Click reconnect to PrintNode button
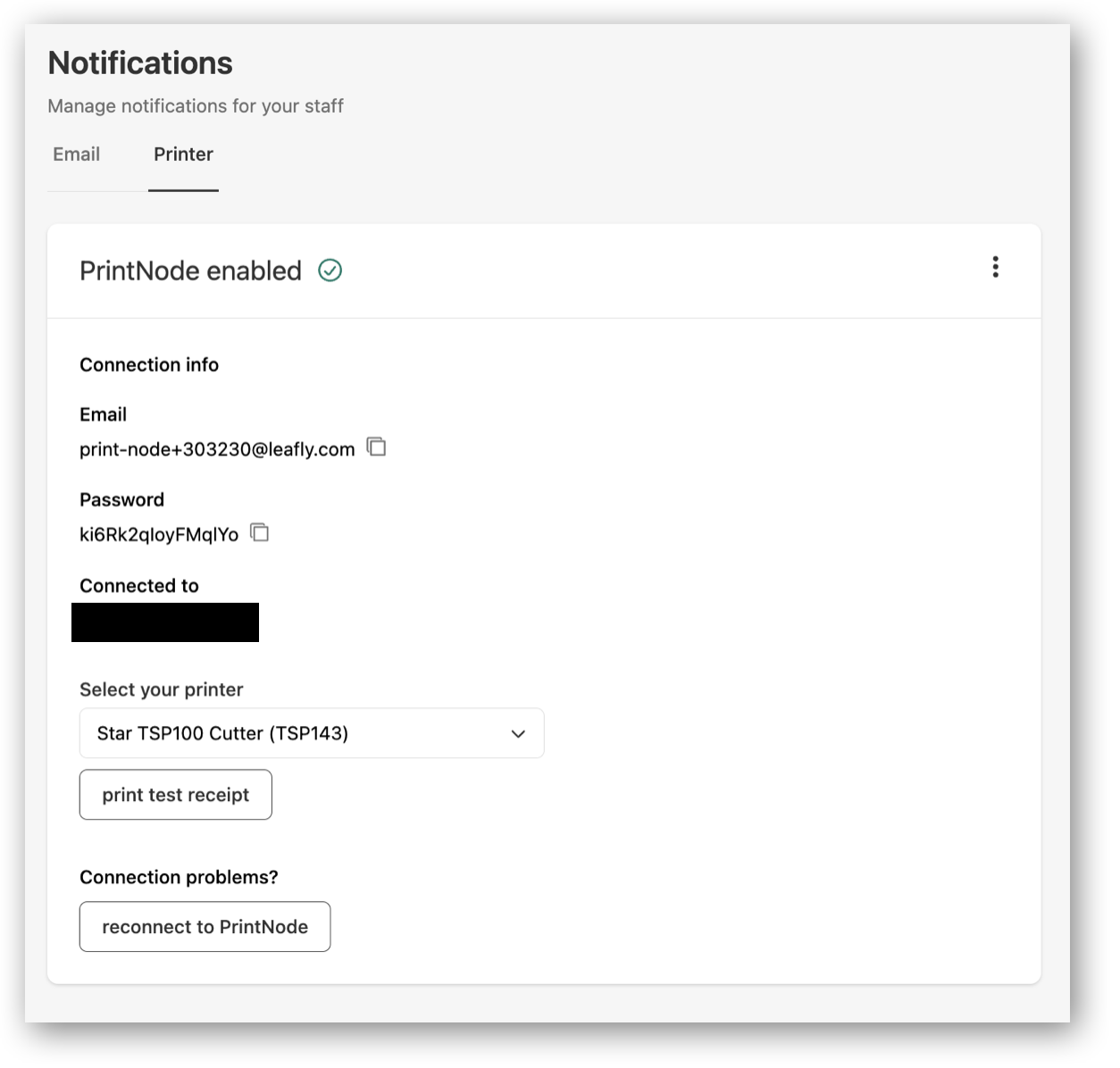 205,927
